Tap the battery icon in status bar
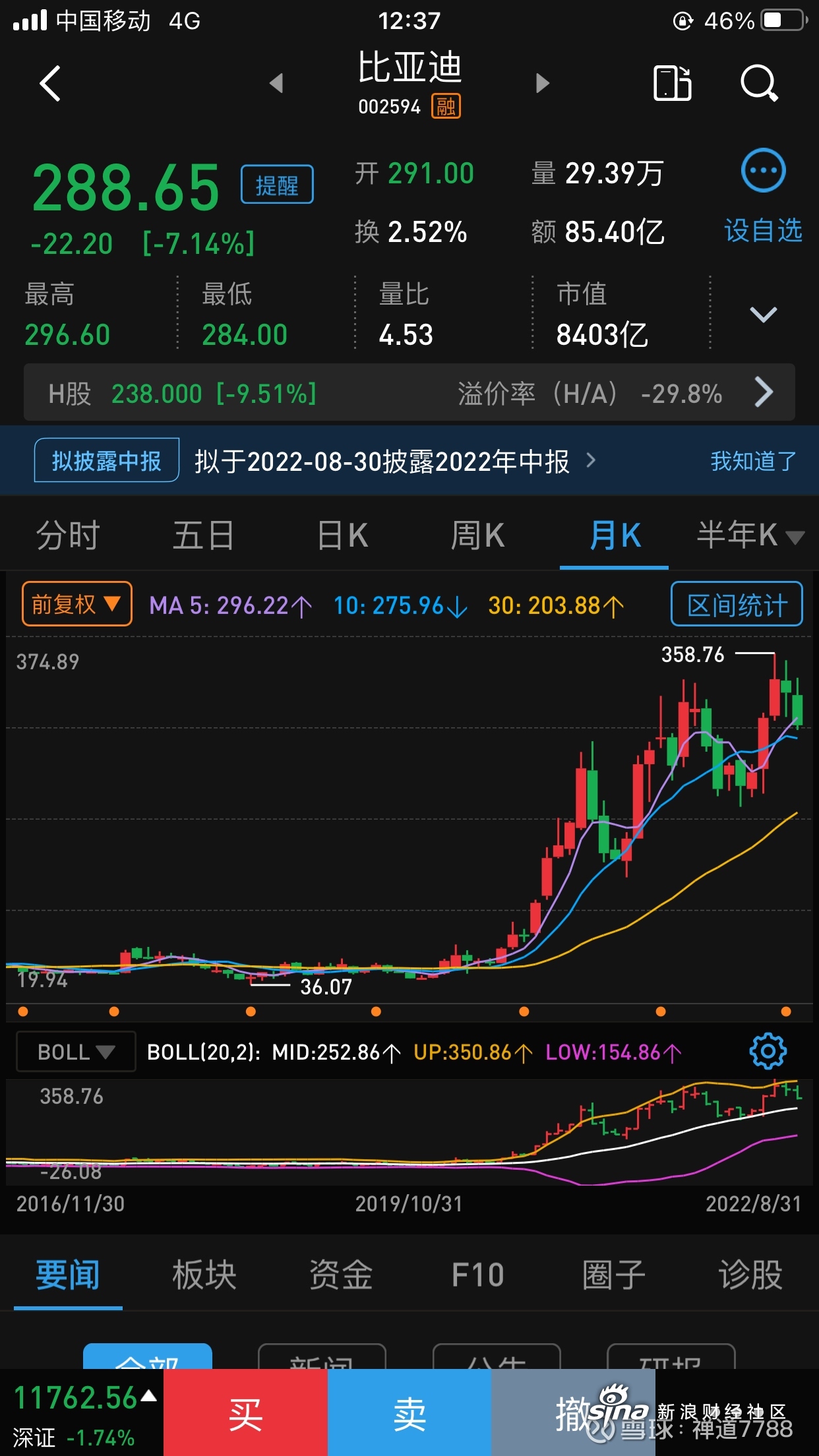819x1456 pixels. [785, 20]
